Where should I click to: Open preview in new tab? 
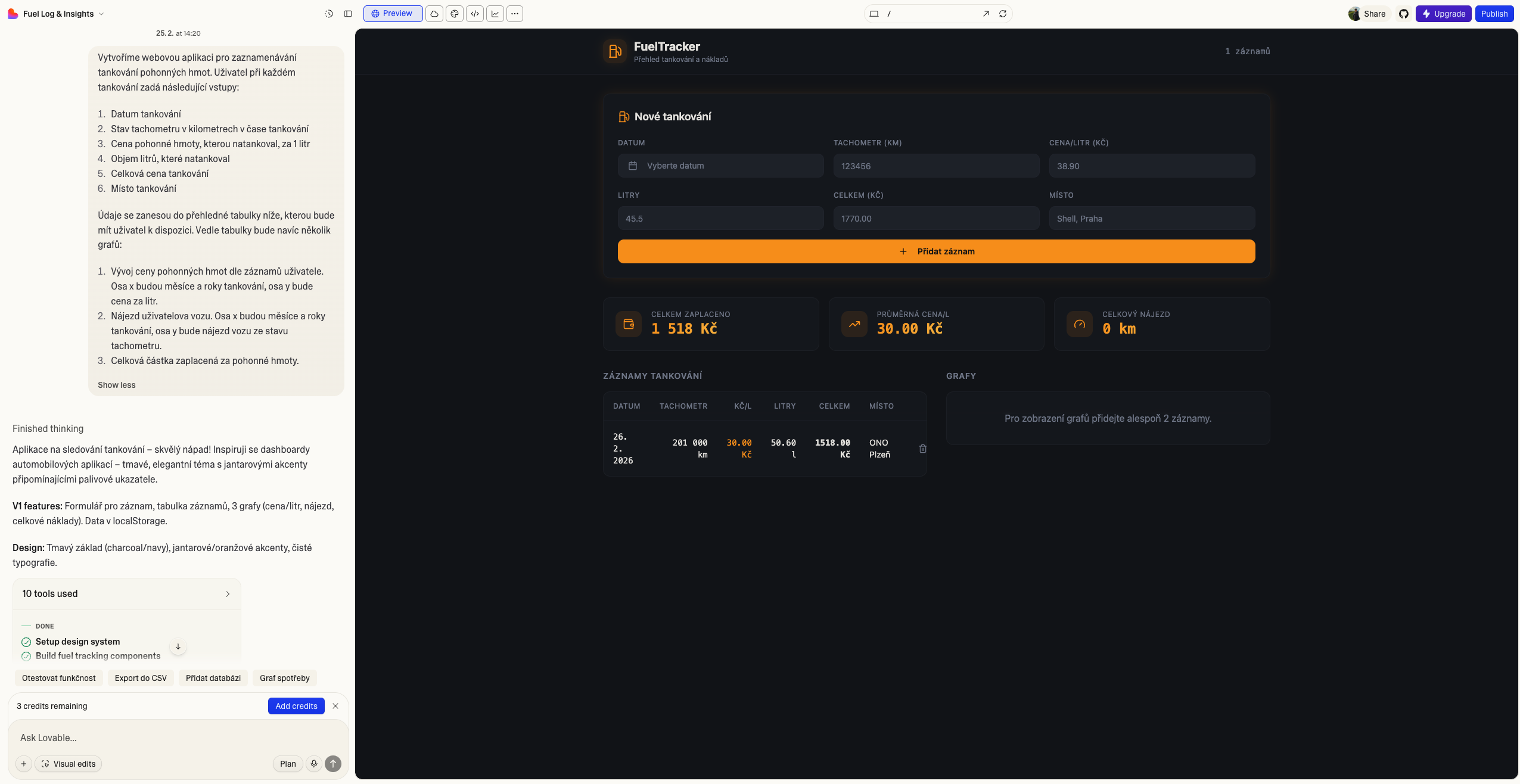pos(986,14)
